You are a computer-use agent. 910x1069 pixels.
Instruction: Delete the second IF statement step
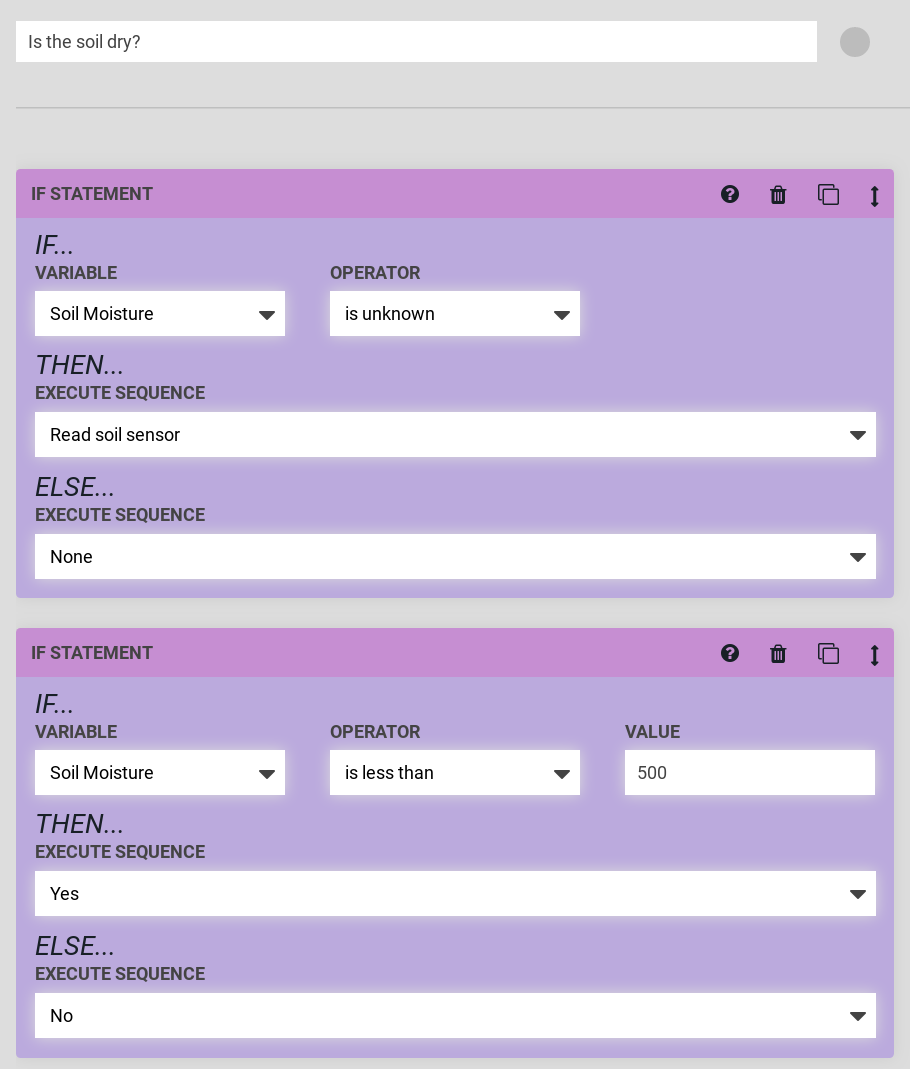[778, 654]
